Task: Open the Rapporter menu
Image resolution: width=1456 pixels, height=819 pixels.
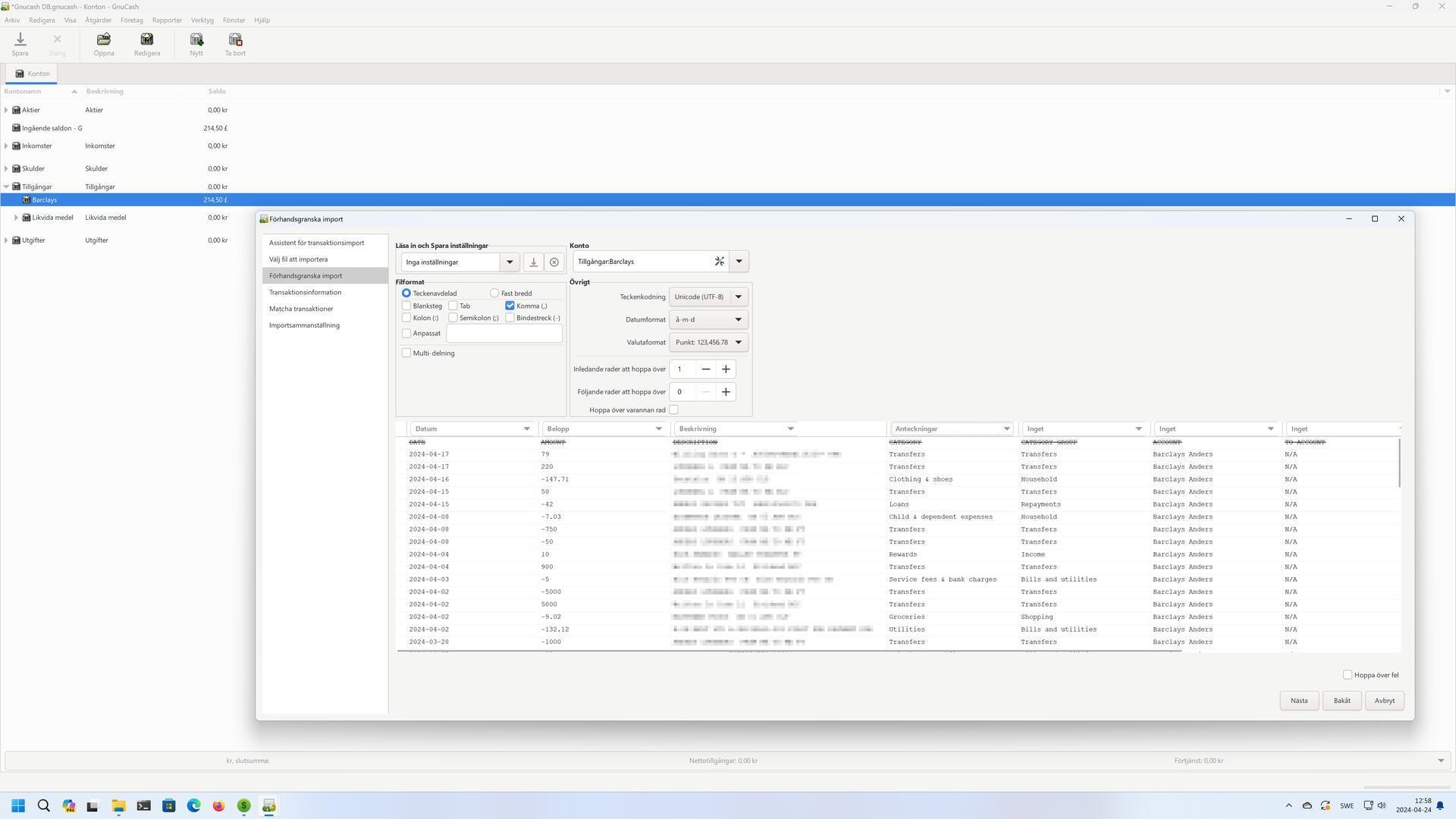Action: tap(166, 20)
